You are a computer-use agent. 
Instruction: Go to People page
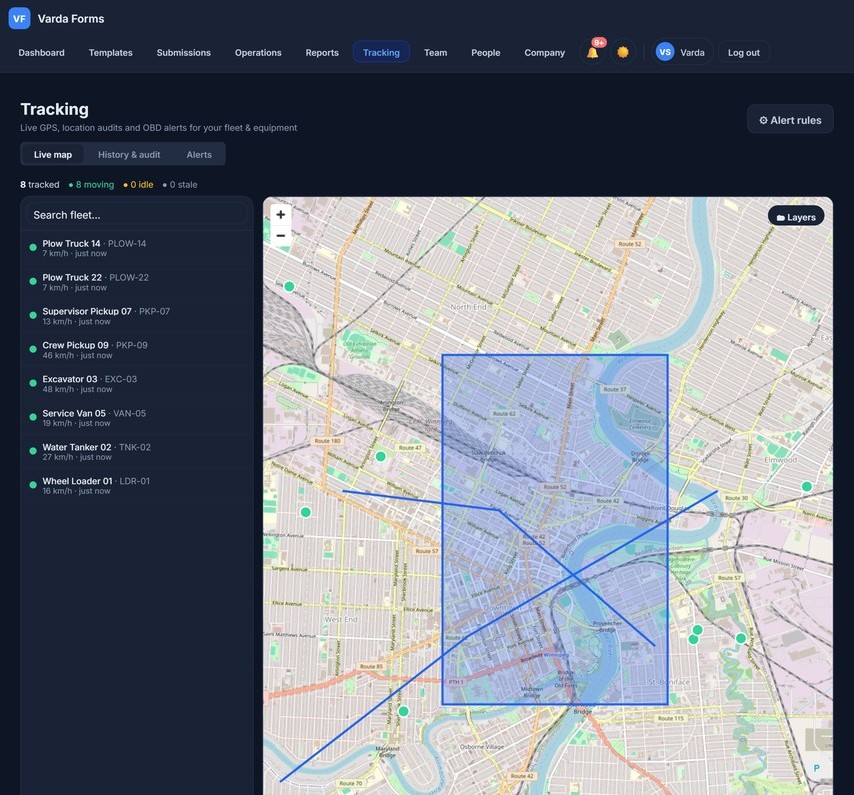click(x=485, y=52)
